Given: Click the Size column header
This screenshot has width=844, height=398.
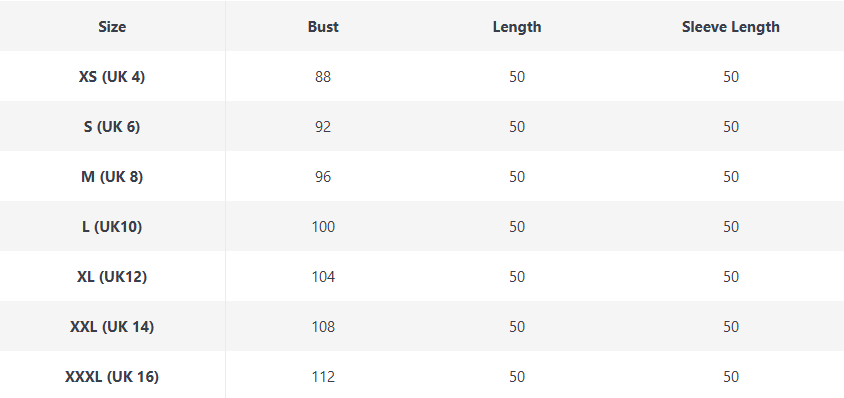Looking at the screenshot, I should (x=112, y=27).
